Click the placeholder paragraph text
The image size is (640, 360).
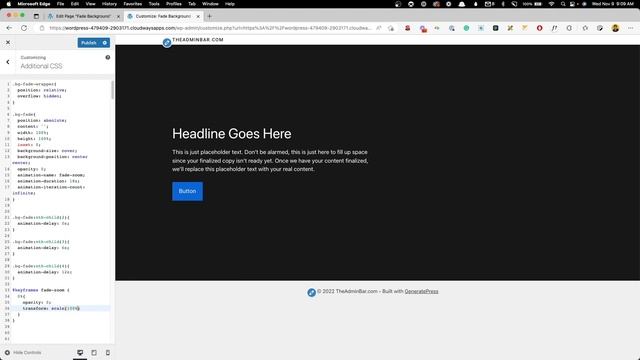[270, 161]
